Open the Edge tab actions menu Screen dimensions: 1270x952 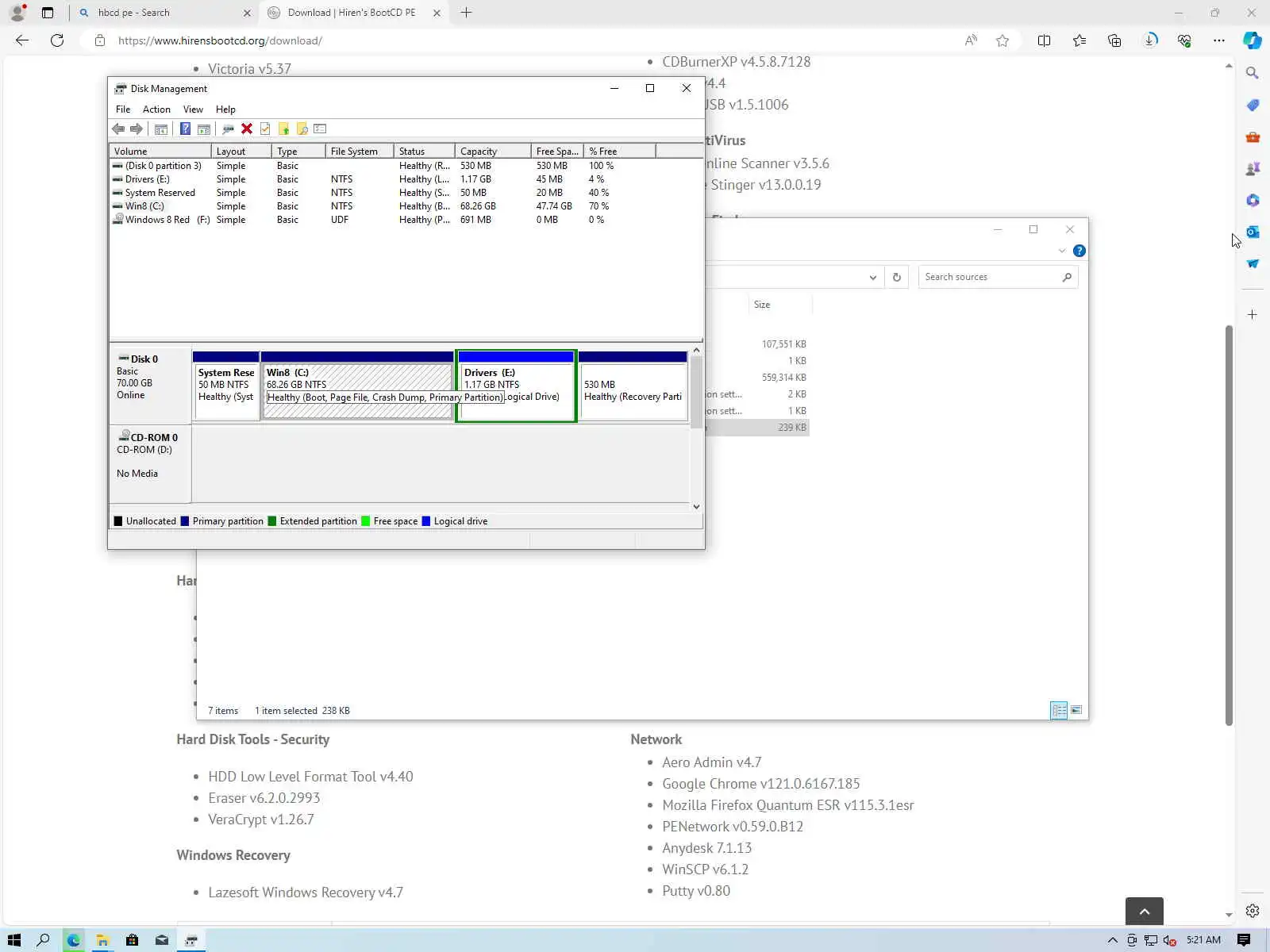(48, 13)
